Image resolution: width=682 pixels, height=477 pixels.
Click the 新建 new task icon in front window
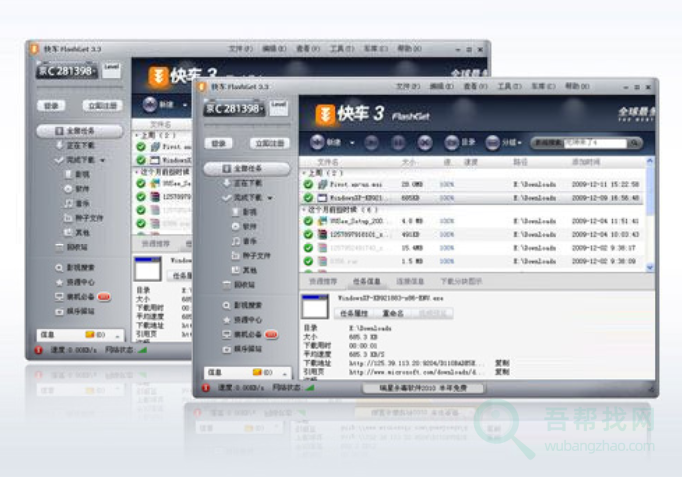(318, 143)
